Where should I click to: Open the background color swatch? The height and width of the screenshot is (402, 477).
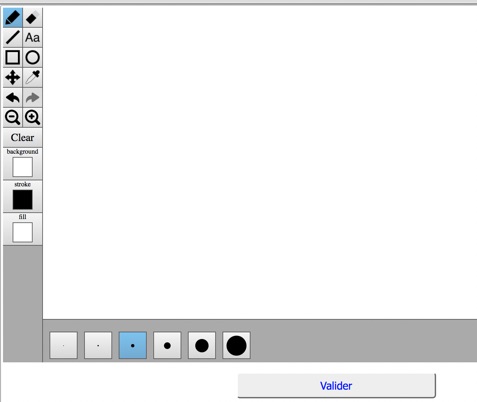(22, 167)
